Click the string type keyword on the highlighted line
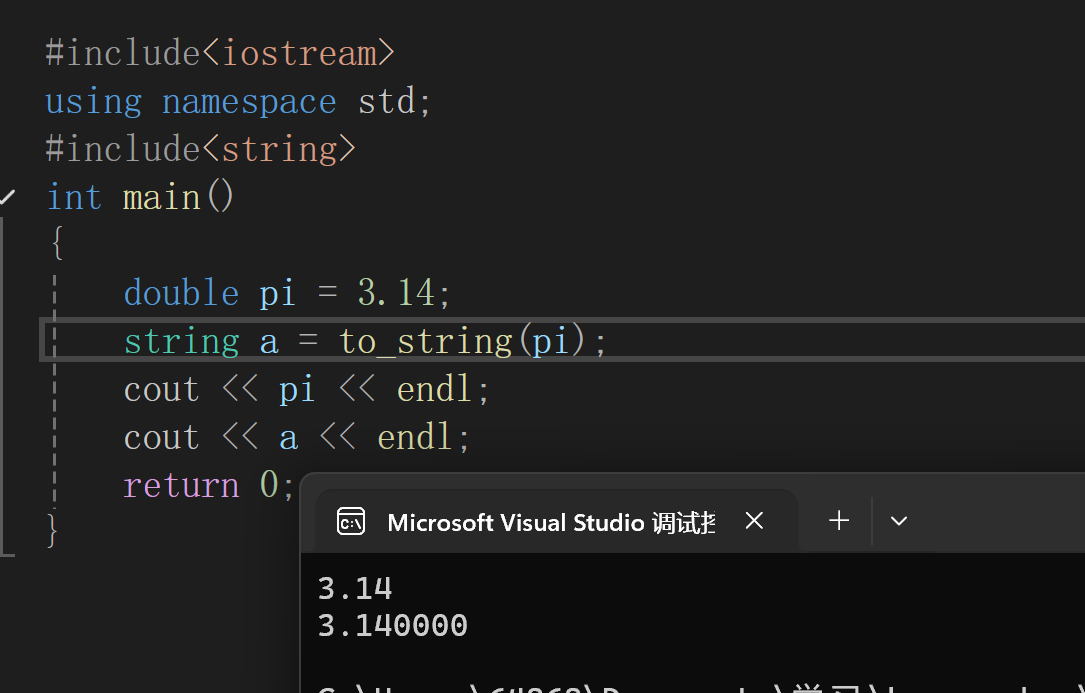 [181, 340]
